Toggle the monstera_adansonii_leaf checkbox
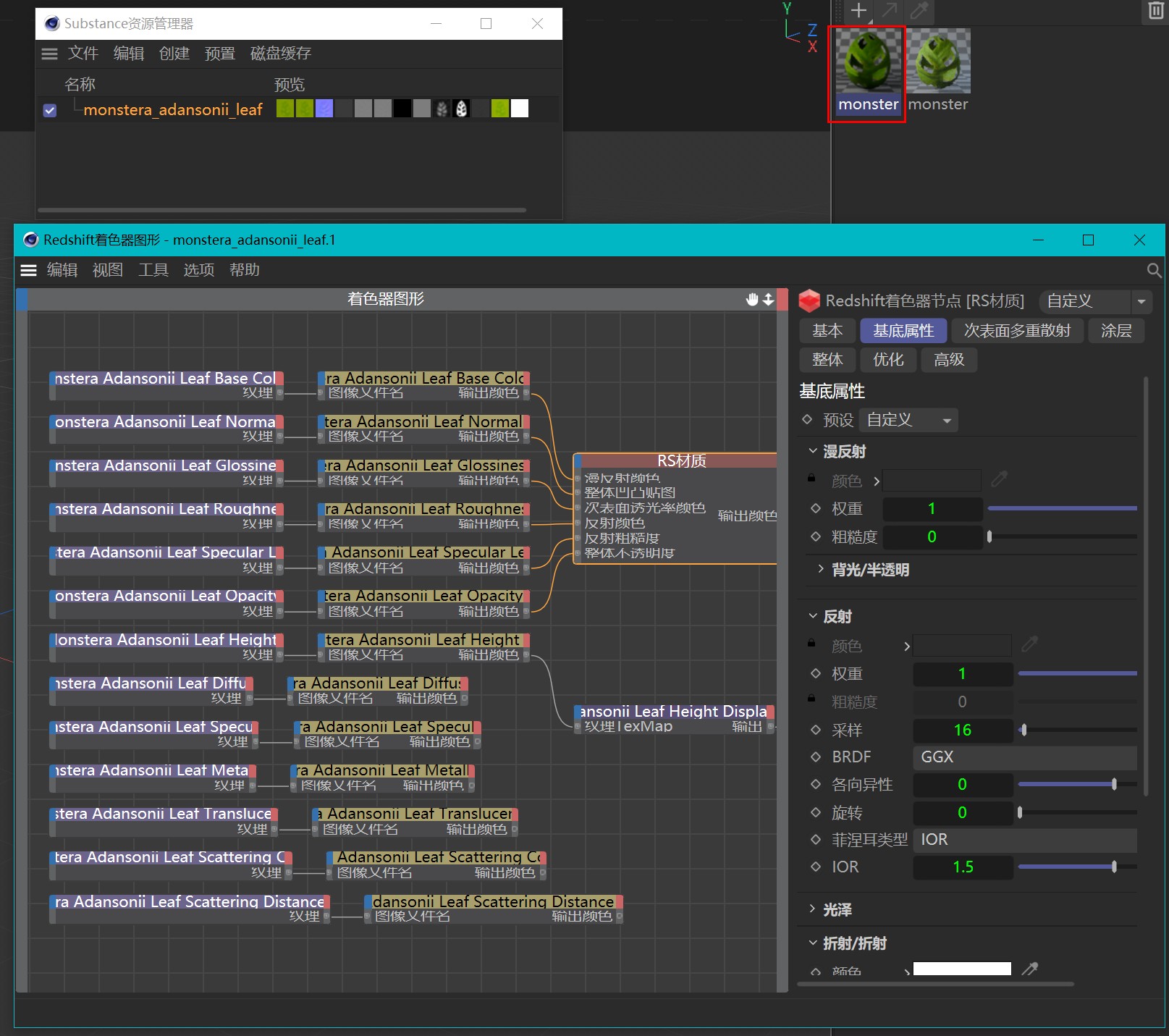 tap(50, 111)
